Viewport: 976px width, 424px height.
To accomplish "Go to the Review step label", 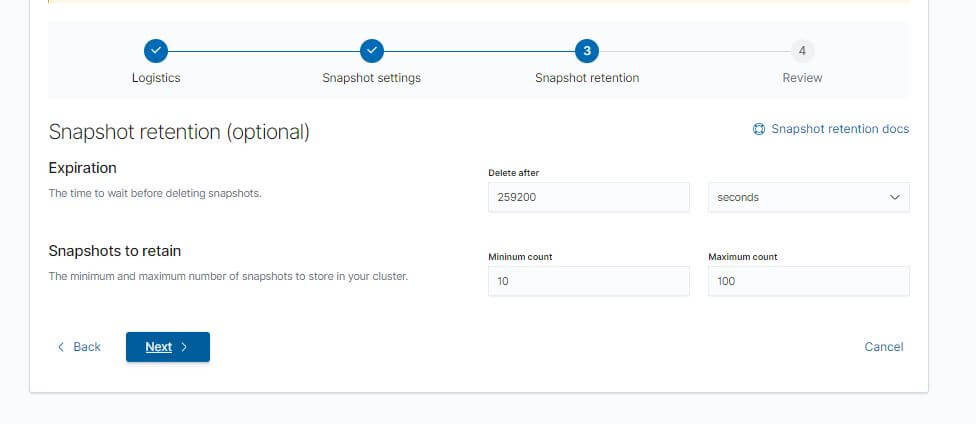I will click(x=802, y=78).
